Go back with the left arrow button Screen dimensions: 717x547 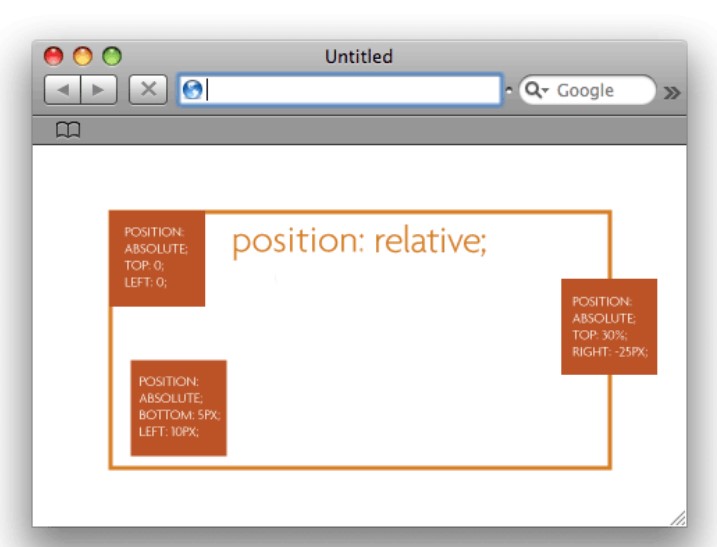[x=63, y=90]
